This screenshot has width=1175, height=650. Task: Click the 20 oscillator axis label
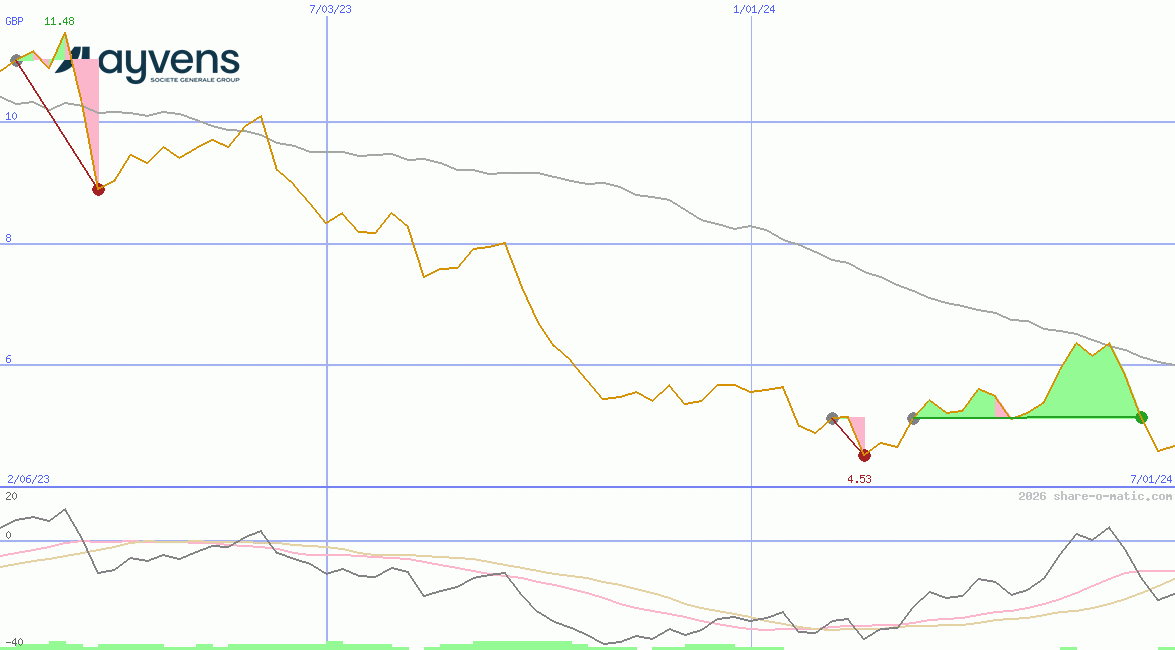pyautogui.click(x=11, y=496)
